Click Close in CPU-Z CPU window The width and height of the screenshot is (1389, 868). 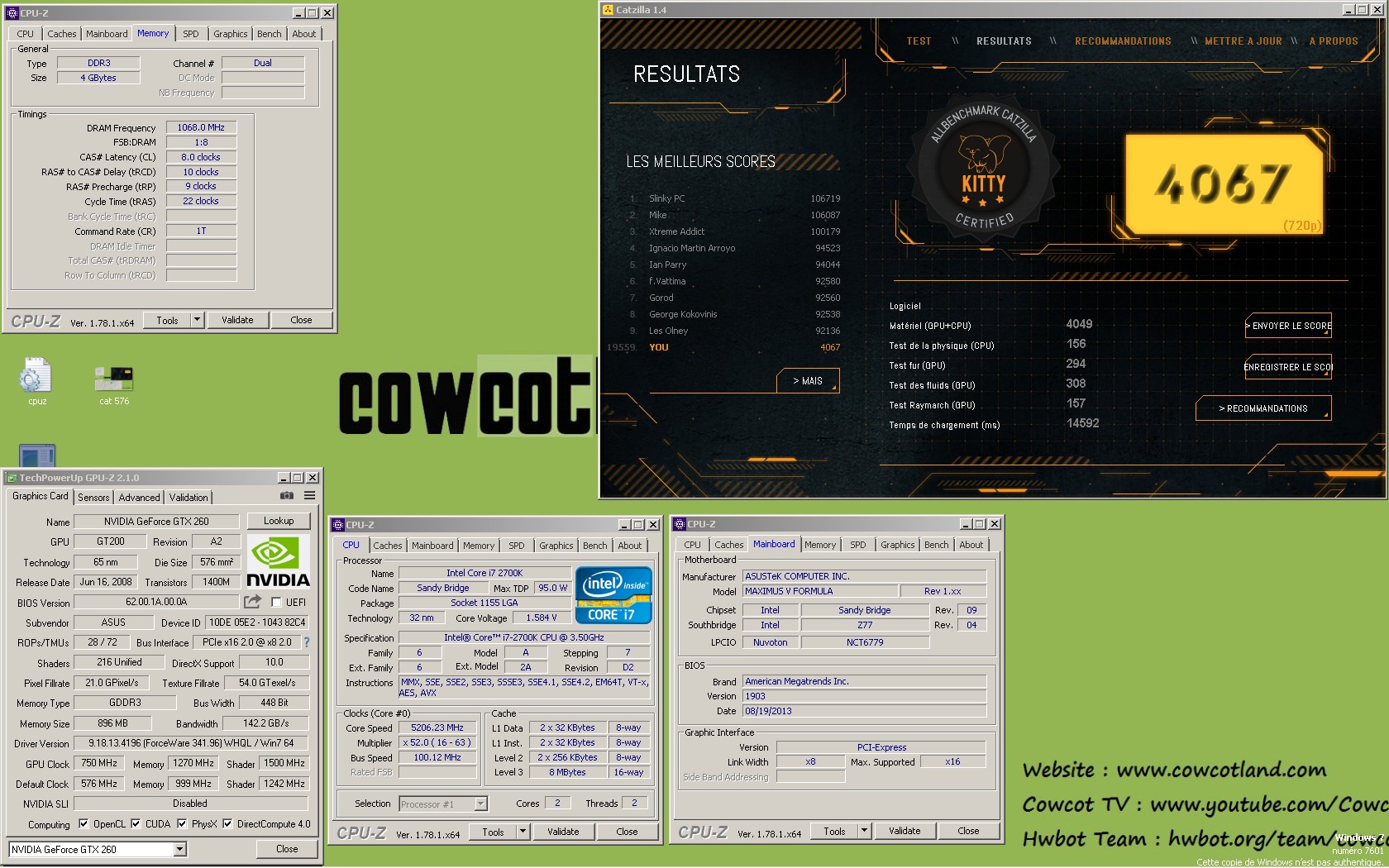[627, 832]
